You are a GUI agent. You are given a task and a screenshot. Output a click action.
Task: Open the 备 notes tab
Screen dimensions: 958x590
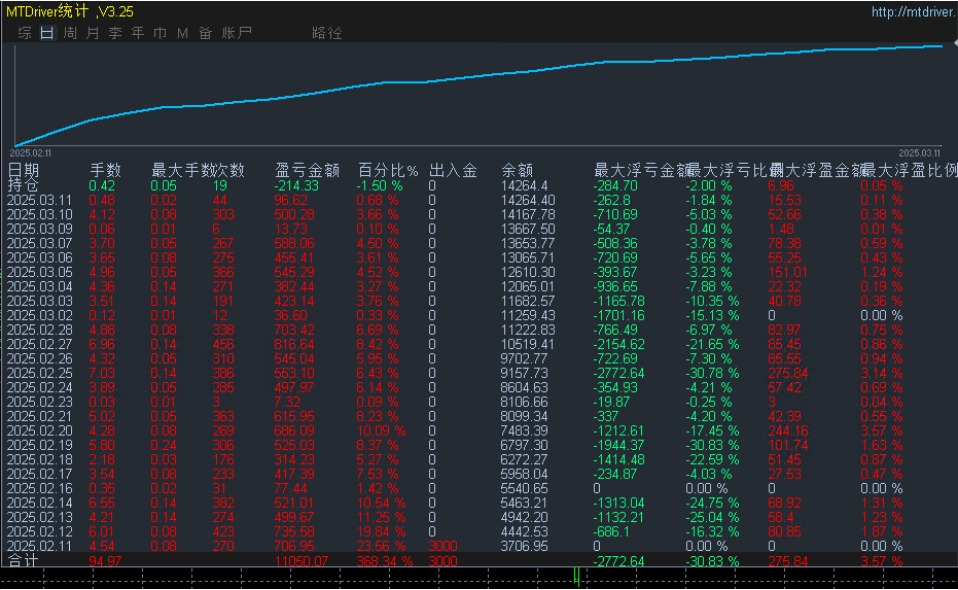(205, 33)
